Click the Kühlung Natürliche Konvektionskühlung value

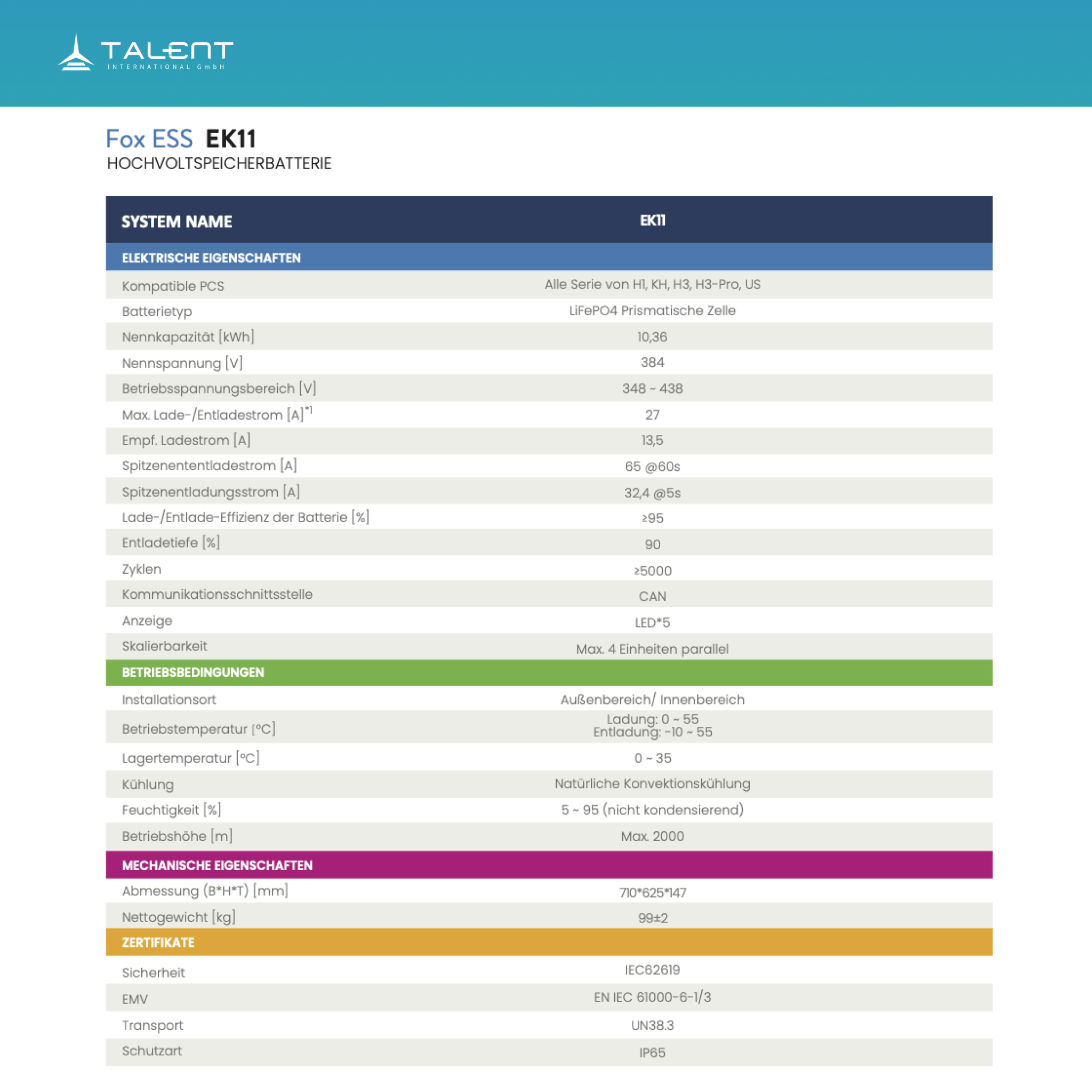[652, 783]
